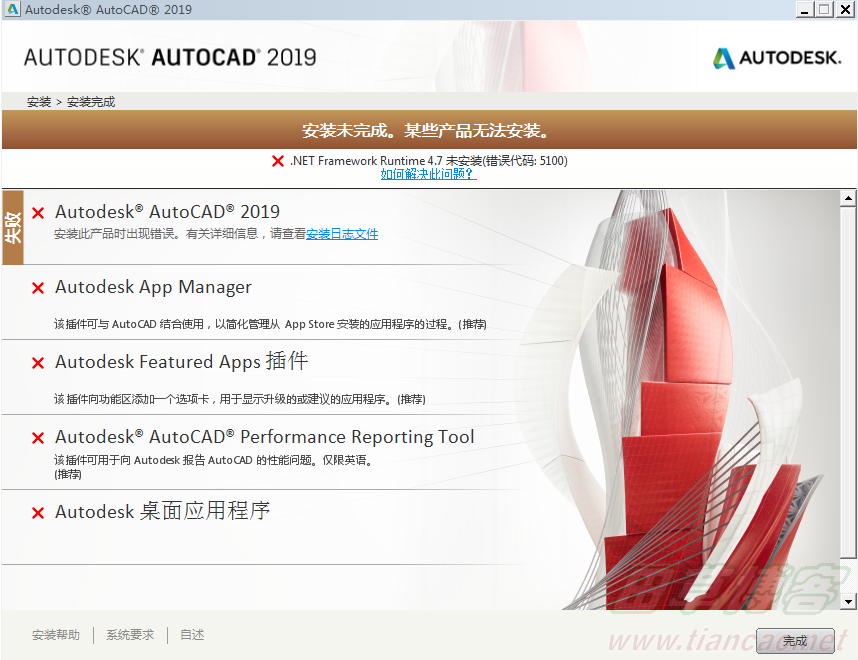Image resolution: width=858 pixels, height=660 pixels.
Task: Minimize the installer window
Action: click(x=804, y=9)
